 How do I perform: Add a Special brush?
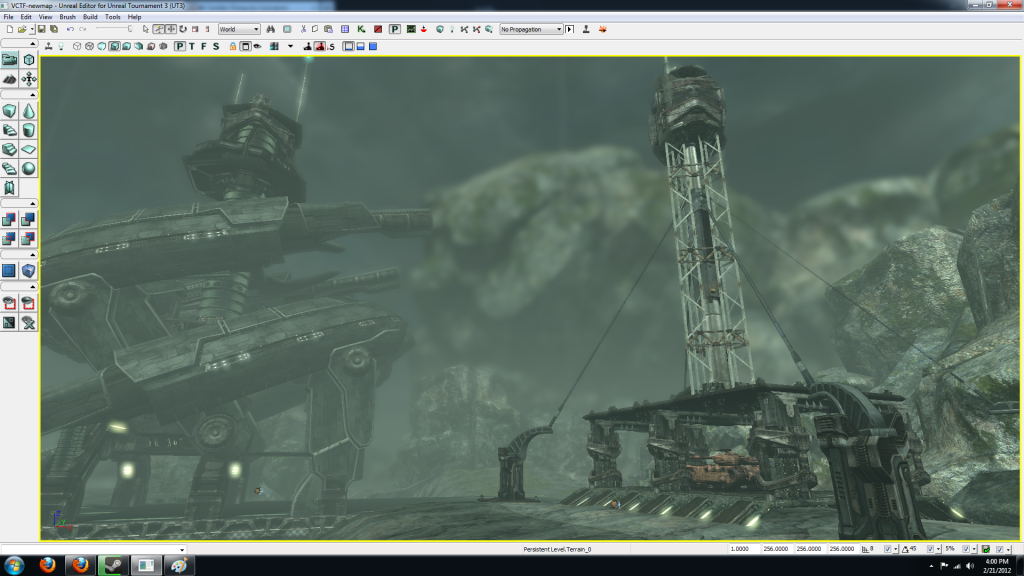pos(9,270)
